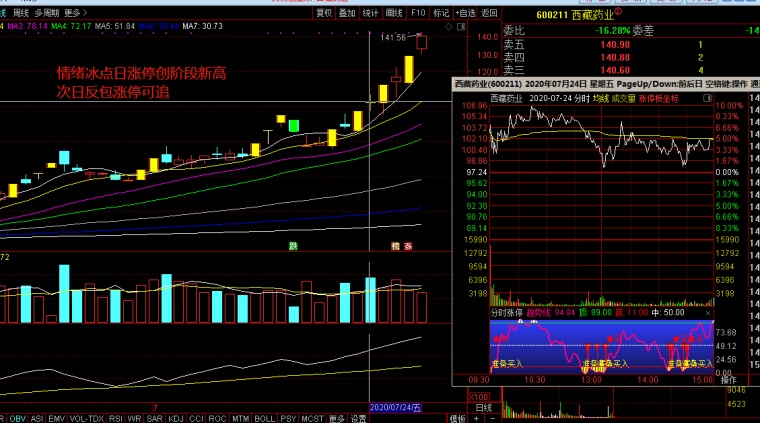Click the 标记 mark tool
The image size is (760, 423).
441,14
